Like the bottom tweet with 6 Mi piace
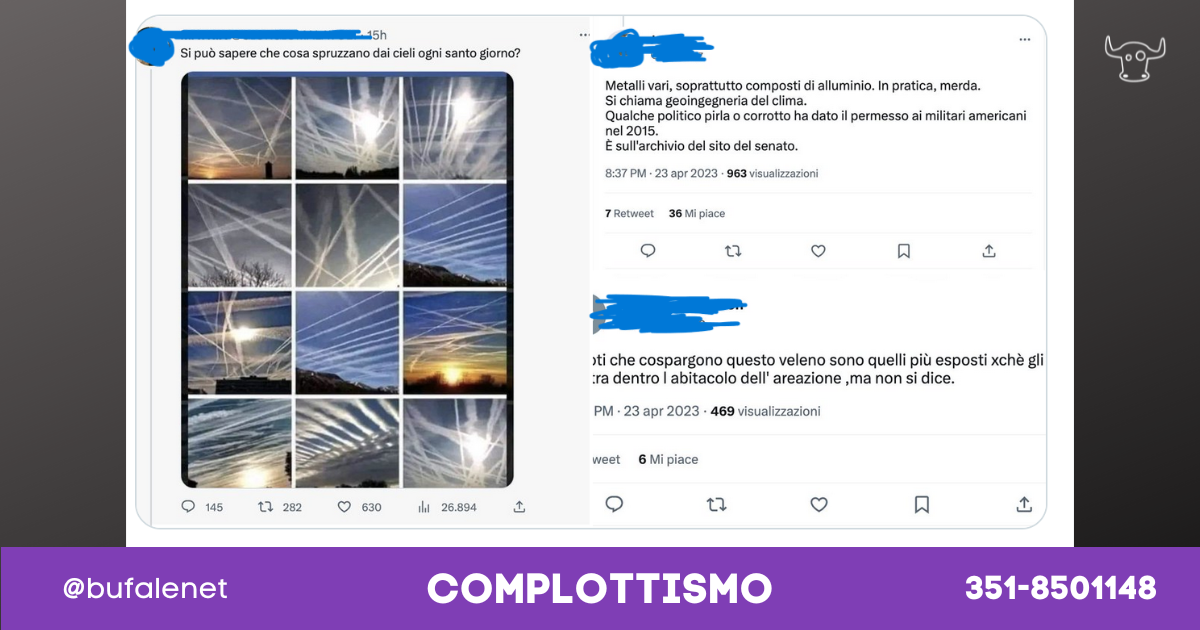The height and width of the screenshot is (630, 1200). click(819, 504)
